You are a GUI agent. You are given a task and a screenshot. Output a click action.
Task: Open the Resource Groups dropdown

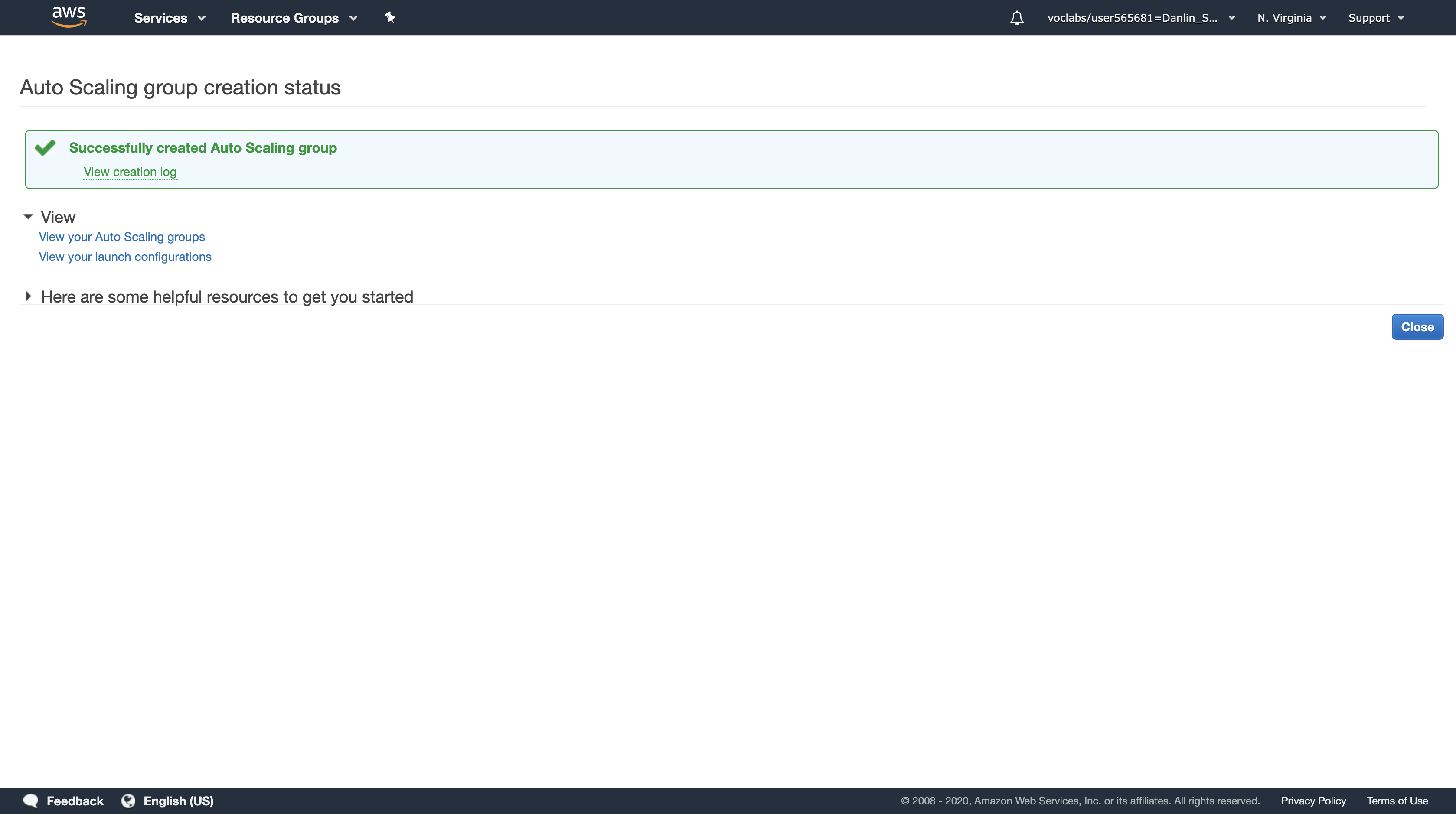tap(294, 18)
